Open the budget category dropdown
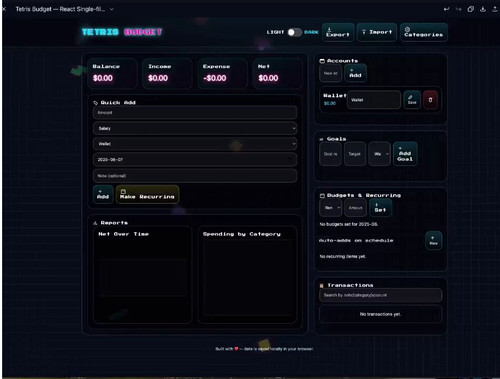500x379 pixels. point(331,208)
